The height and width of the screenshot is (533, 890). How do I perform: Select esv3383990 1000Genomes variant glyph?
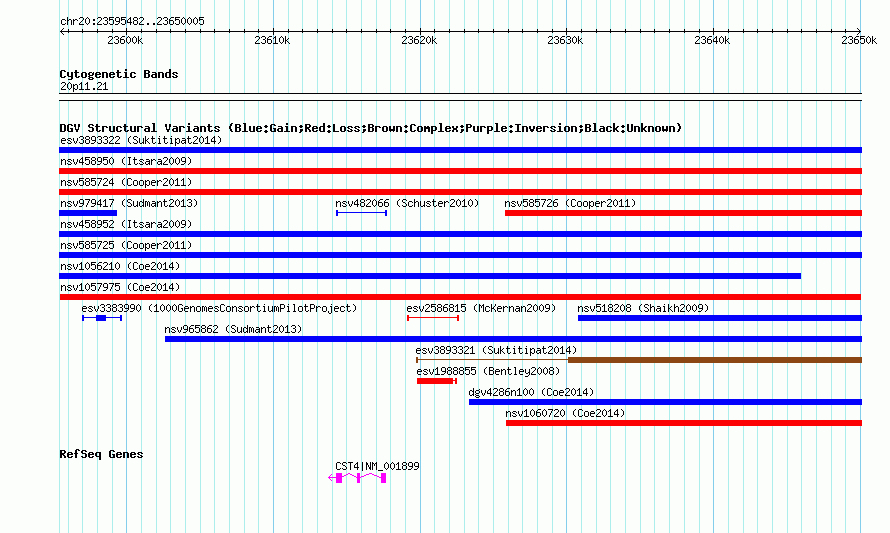[102, 318]
